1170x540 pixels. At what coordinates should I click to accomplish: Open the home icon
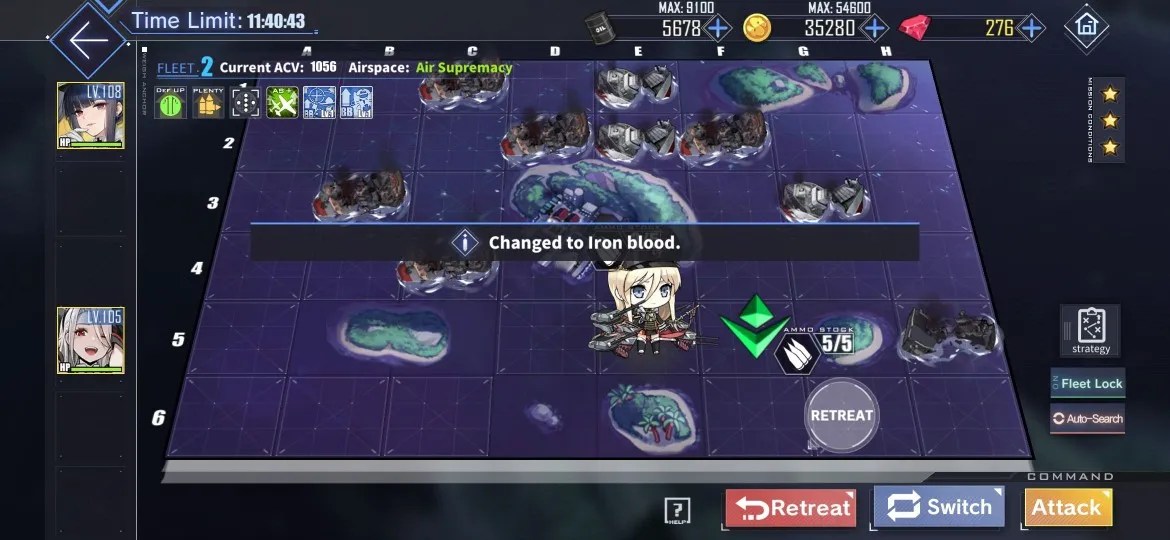(1086, 27)
